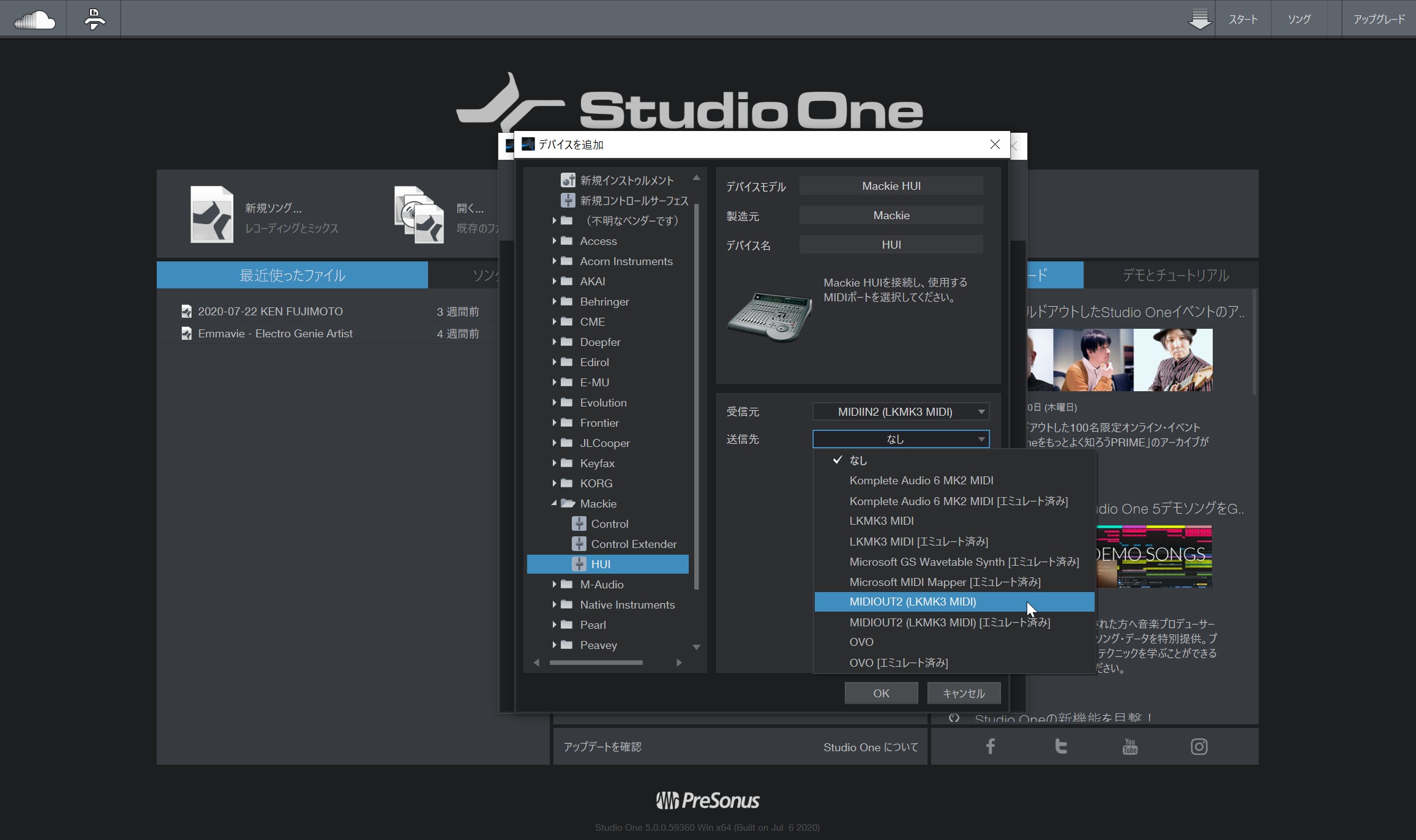This screenshot has width=1416, height=840.
Task: Switch to 最近使ったファイル tab
Action: (292, 275)
